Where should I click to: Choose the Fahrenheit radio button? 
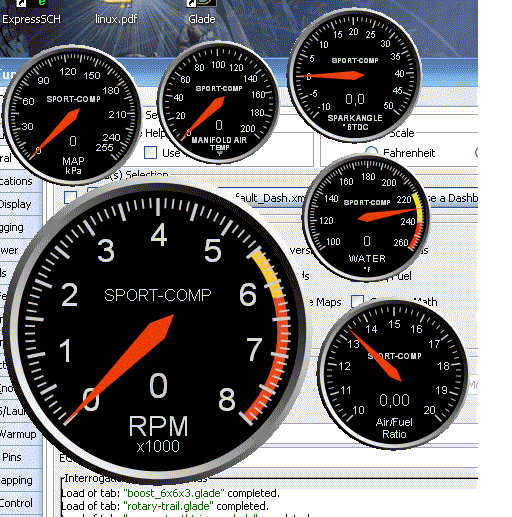[x=371, y=152]
